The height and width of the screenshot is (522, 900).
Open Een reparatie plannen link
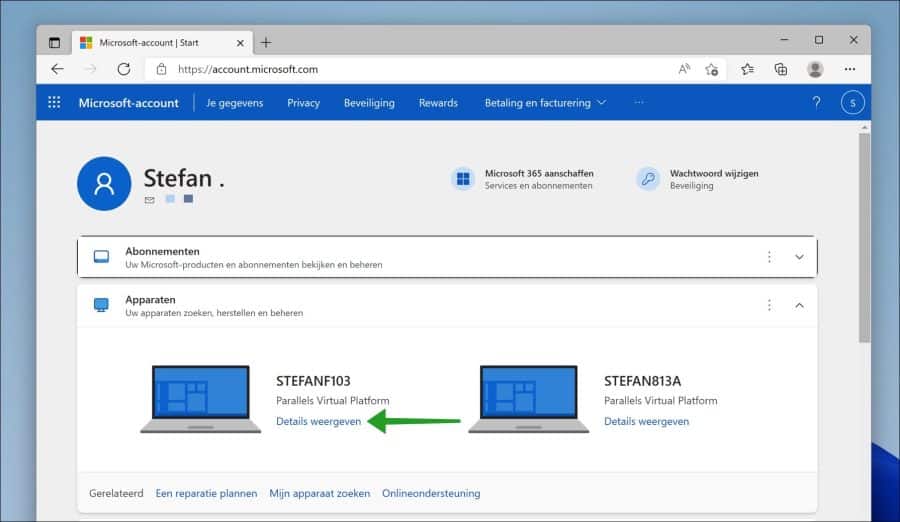coord(206,493)
